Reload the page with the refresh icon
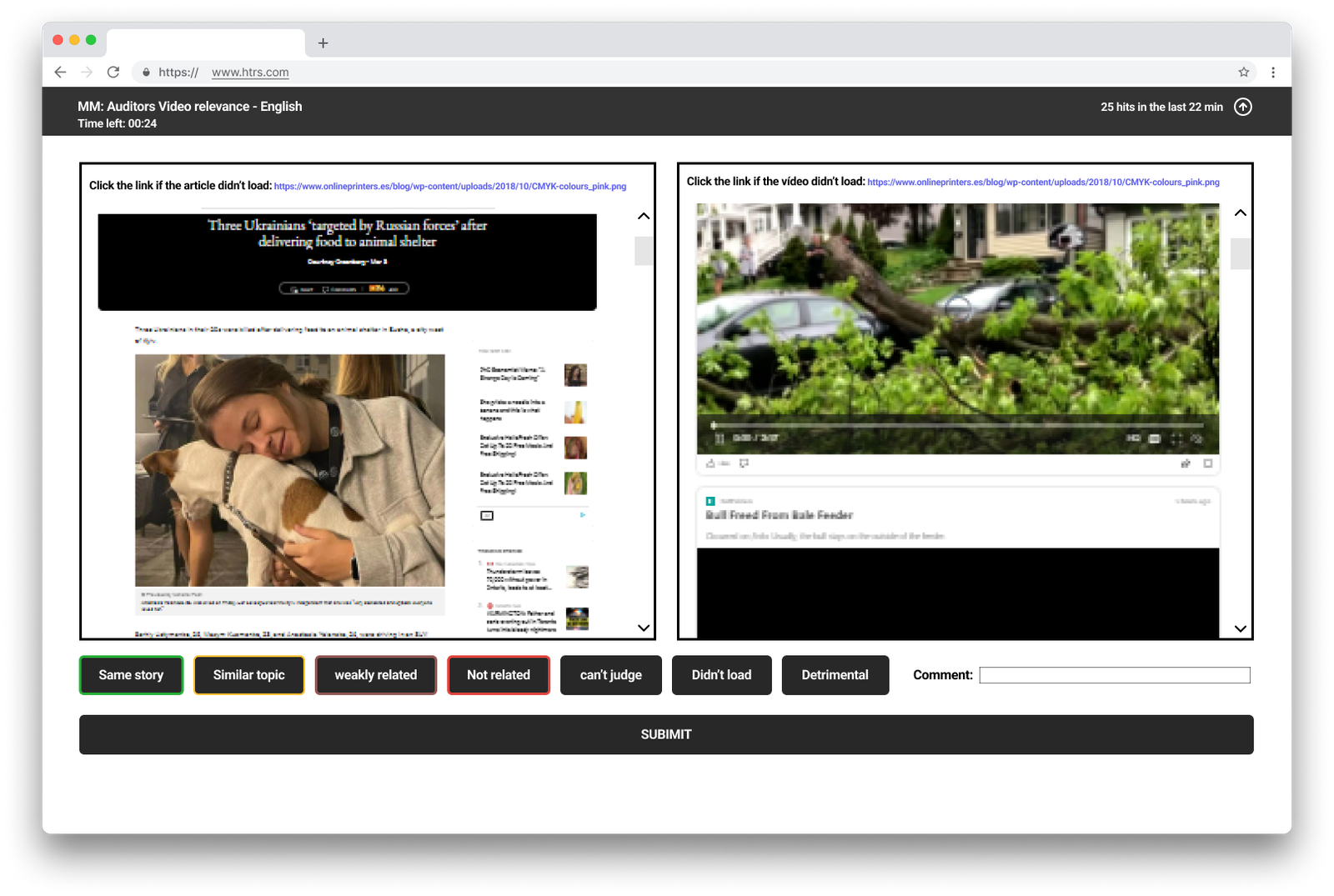 (113, 73)
